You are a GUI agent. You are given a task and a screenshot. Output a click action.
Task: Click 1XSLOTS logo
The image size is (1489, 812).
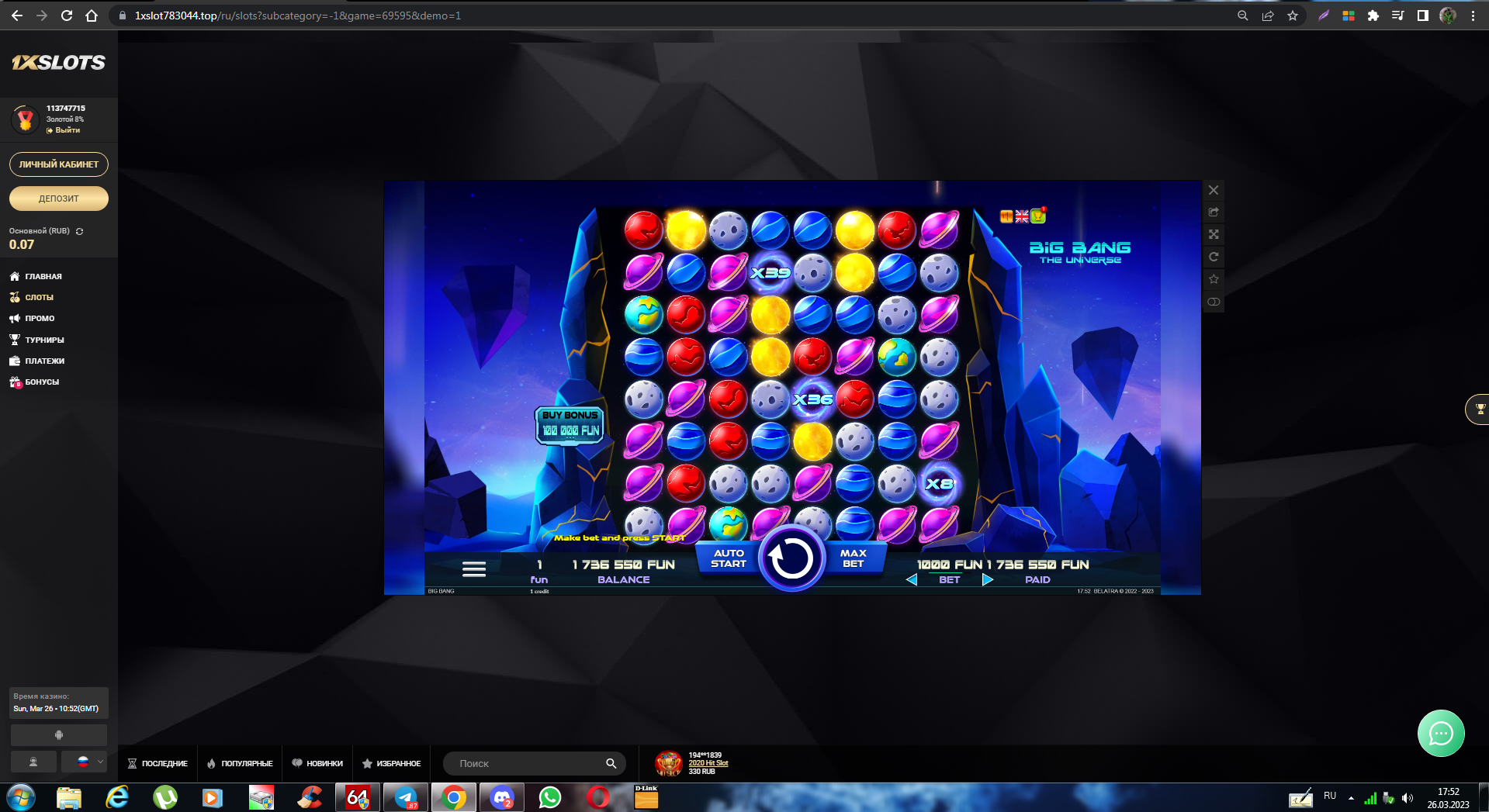tap(58, 63)
